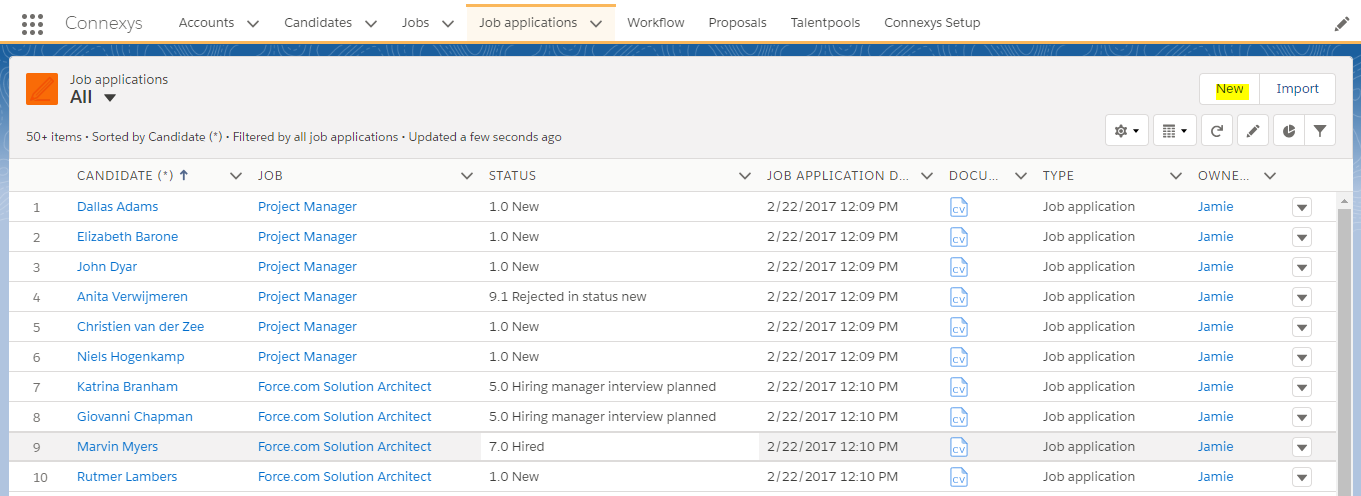Switch to the Workflow tab
The height and width of the screenshot is (496, 1361).
tap(656, 22)
